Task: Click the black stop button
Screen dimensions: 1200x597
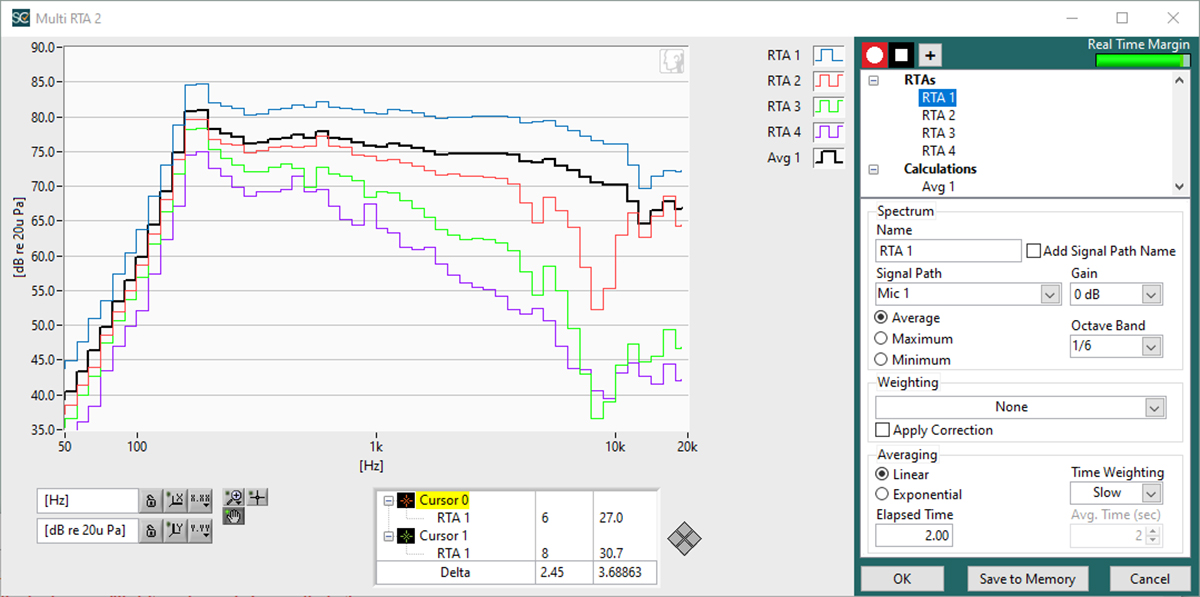Action: [x=902, y=55]
